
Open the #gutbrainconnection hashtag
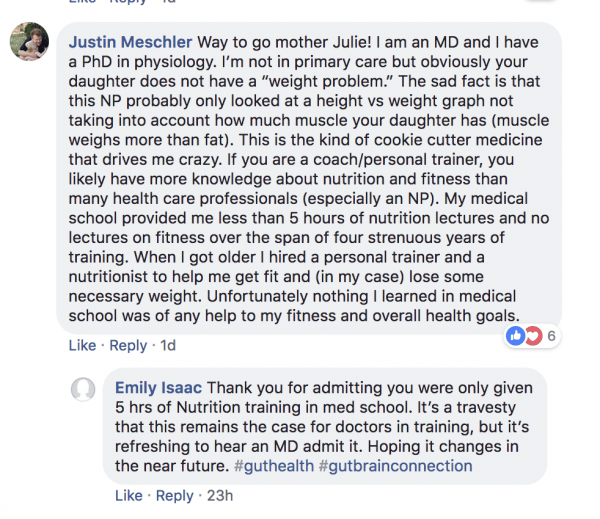tap(395, 466)
